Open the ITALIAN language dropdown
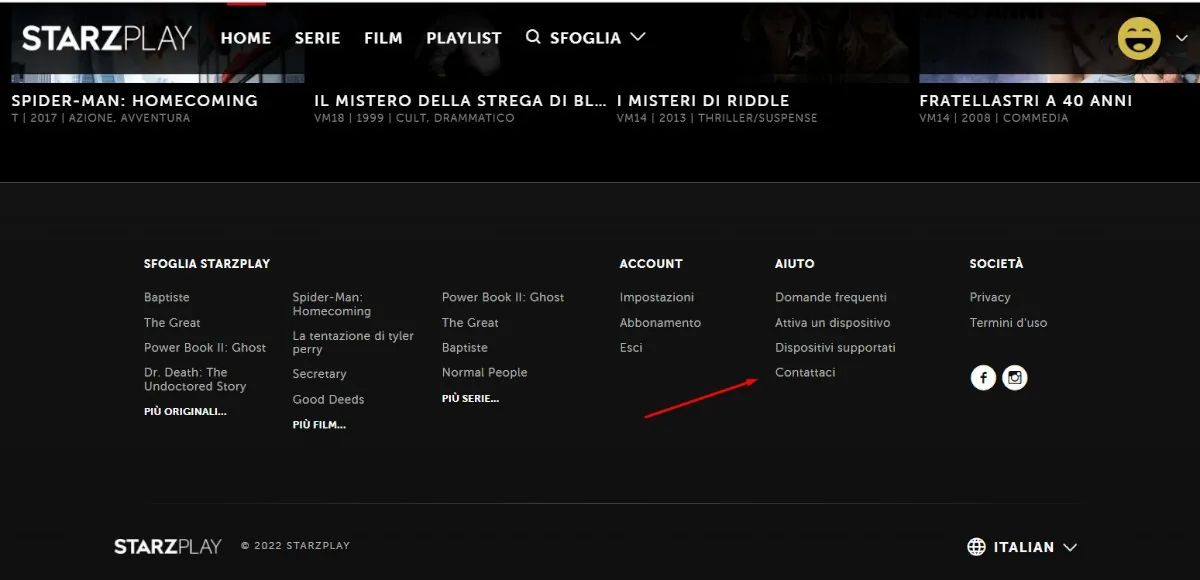The width and height of the screenshot is (1200, 580). coord(1022,547)
